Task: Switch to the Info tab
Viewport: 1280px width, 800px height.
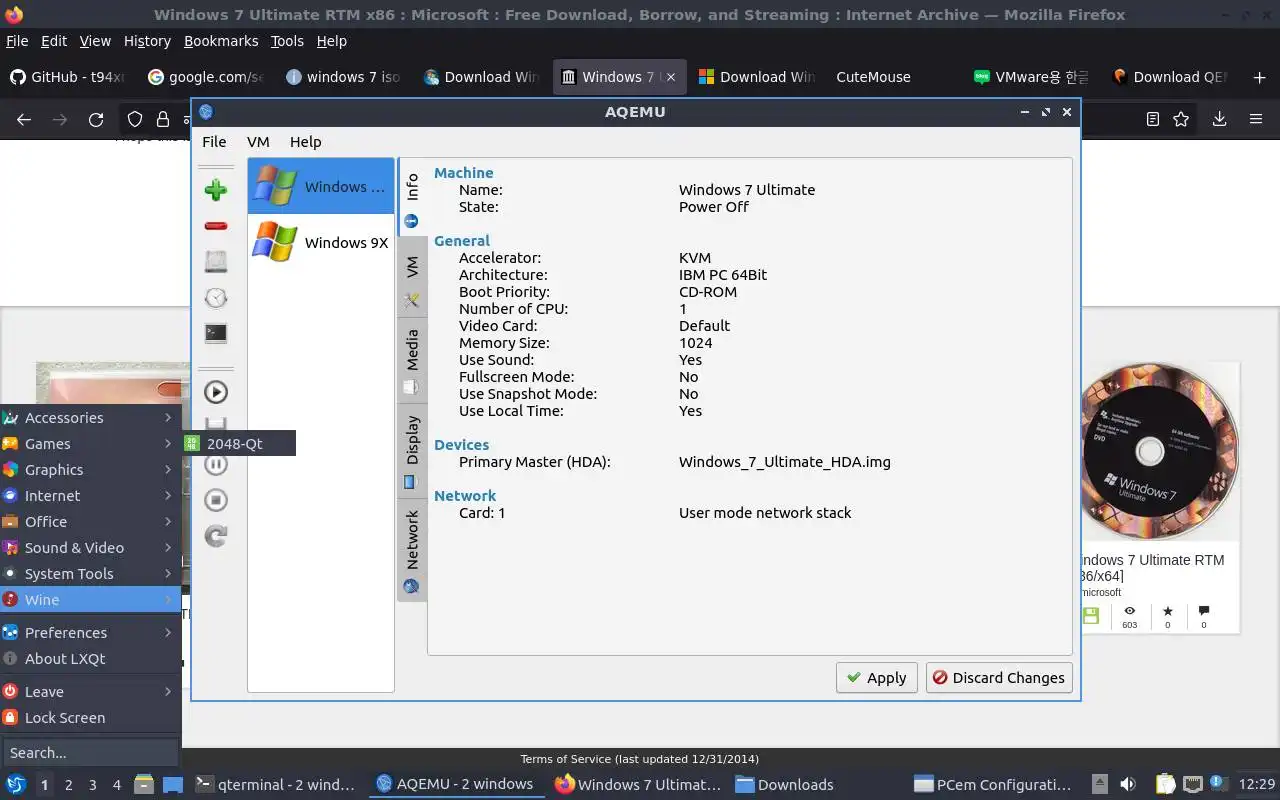Action: click(412, 197)
